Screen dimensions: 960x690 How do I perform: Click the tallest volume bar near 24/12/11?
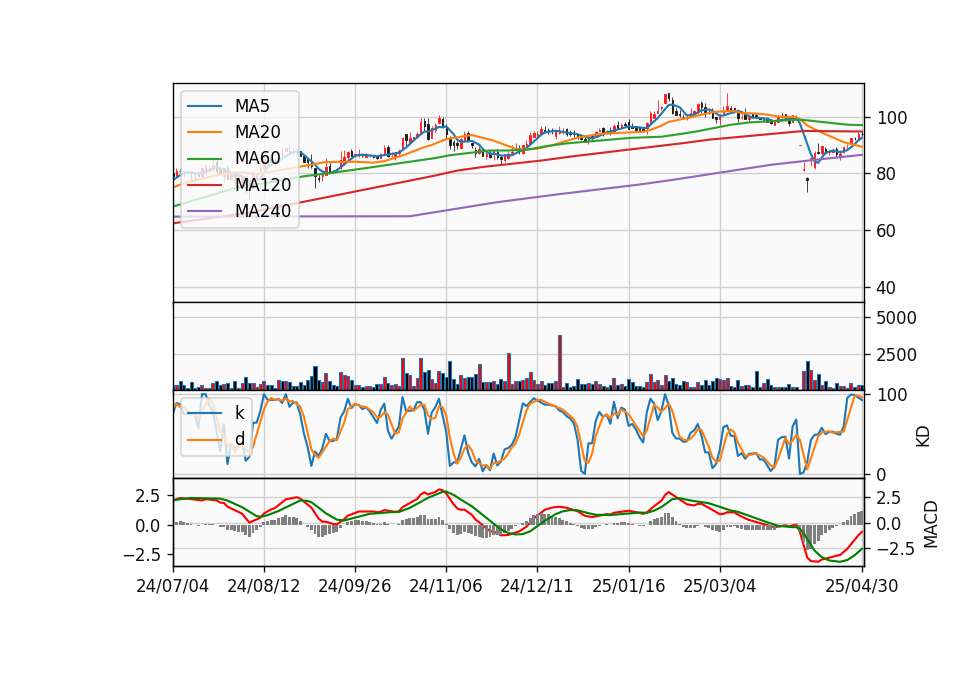[x=560, y=362]
